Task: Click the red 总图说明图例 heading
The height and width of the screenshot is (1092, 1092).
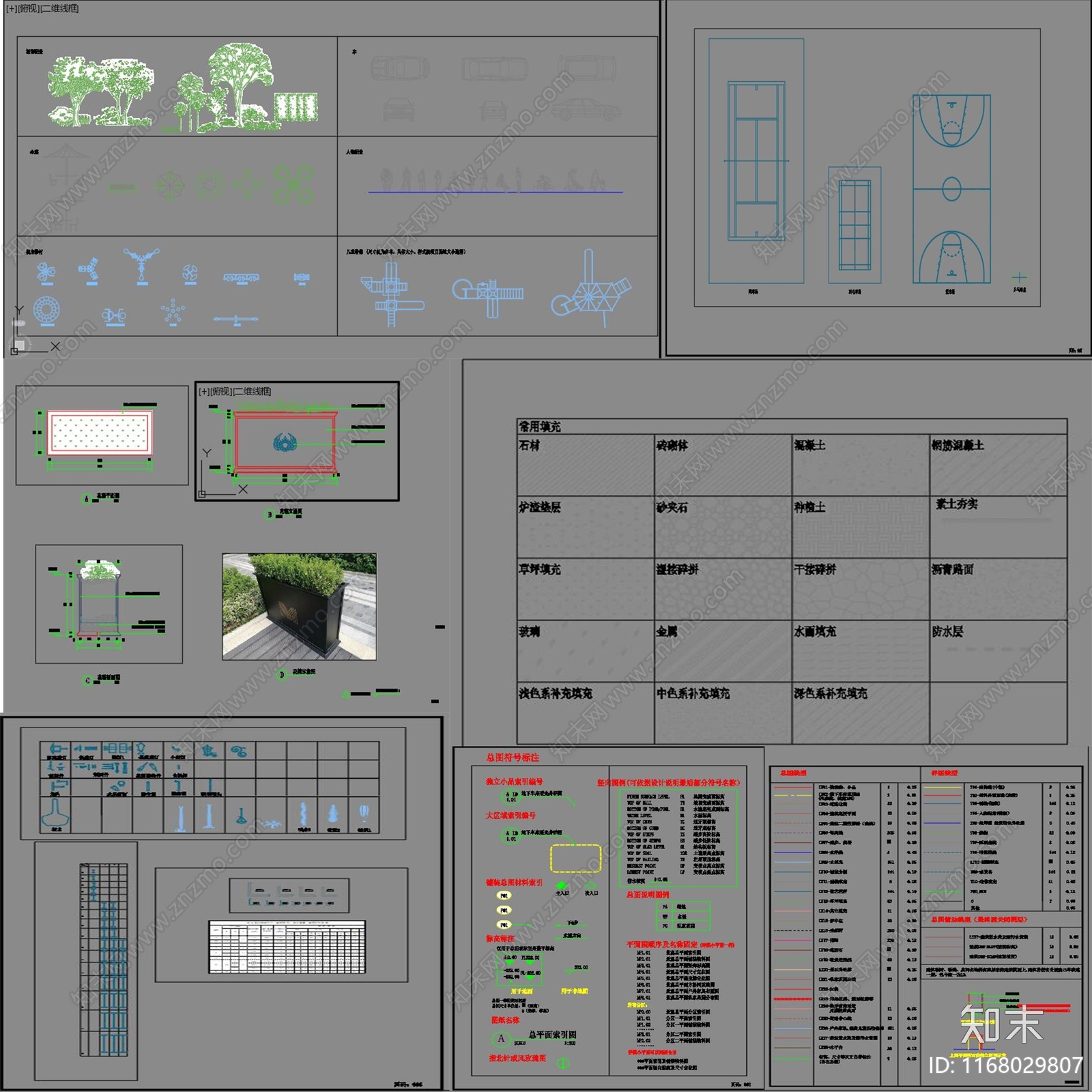Action: pos(648,895)
